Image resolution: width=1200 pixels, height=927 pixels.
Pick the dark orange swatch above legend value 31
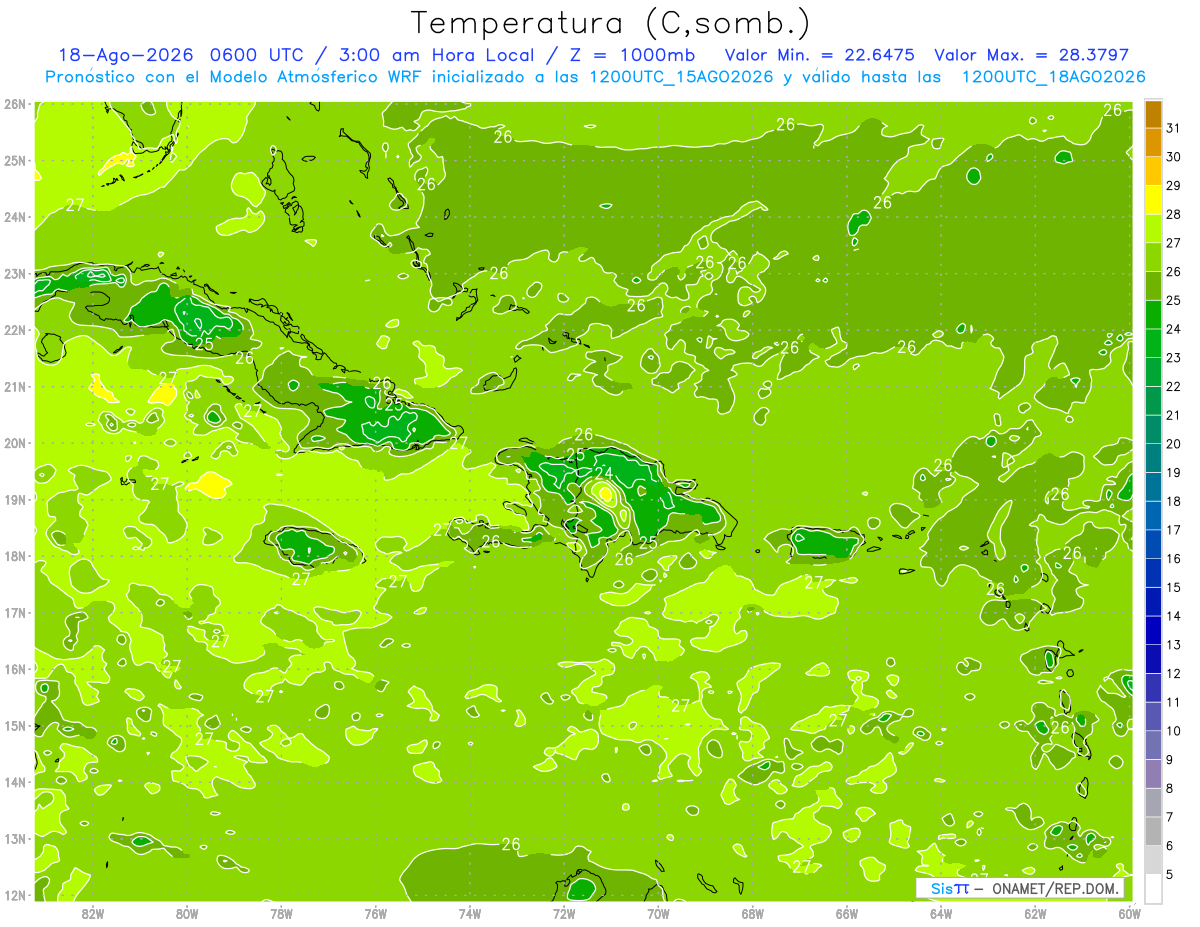(x=1153, y=114)
